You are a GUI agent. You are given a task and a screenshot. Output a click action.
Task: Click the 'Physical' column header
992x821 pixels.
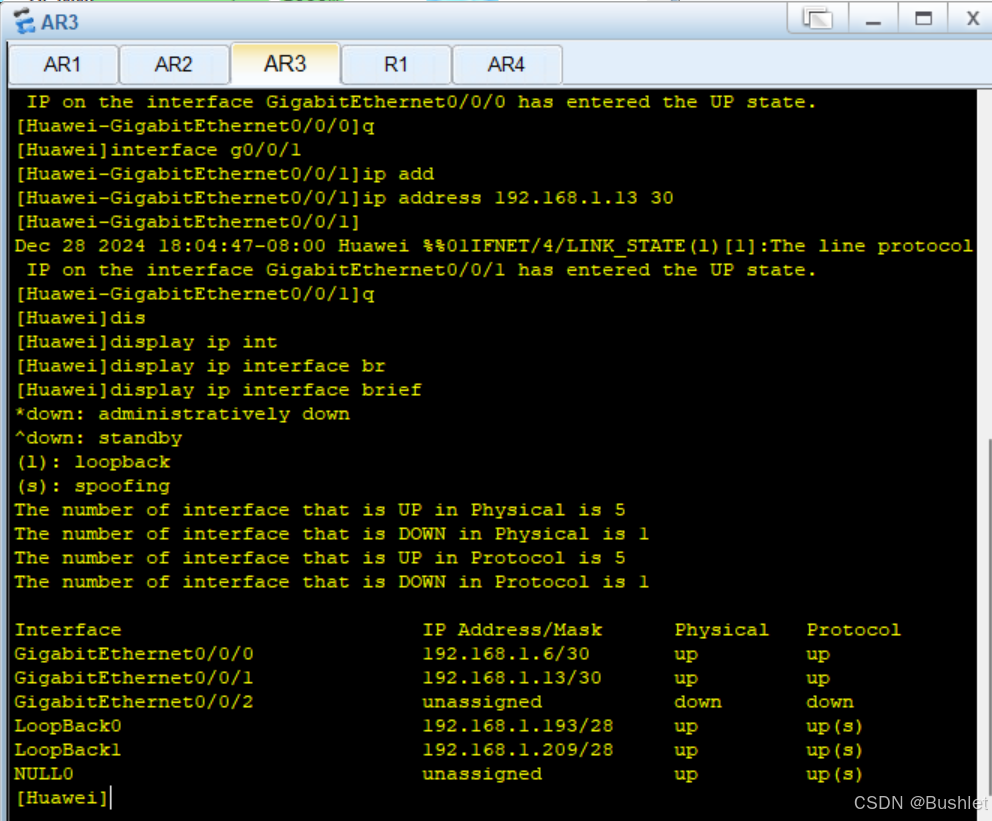[x=722, y=629]
